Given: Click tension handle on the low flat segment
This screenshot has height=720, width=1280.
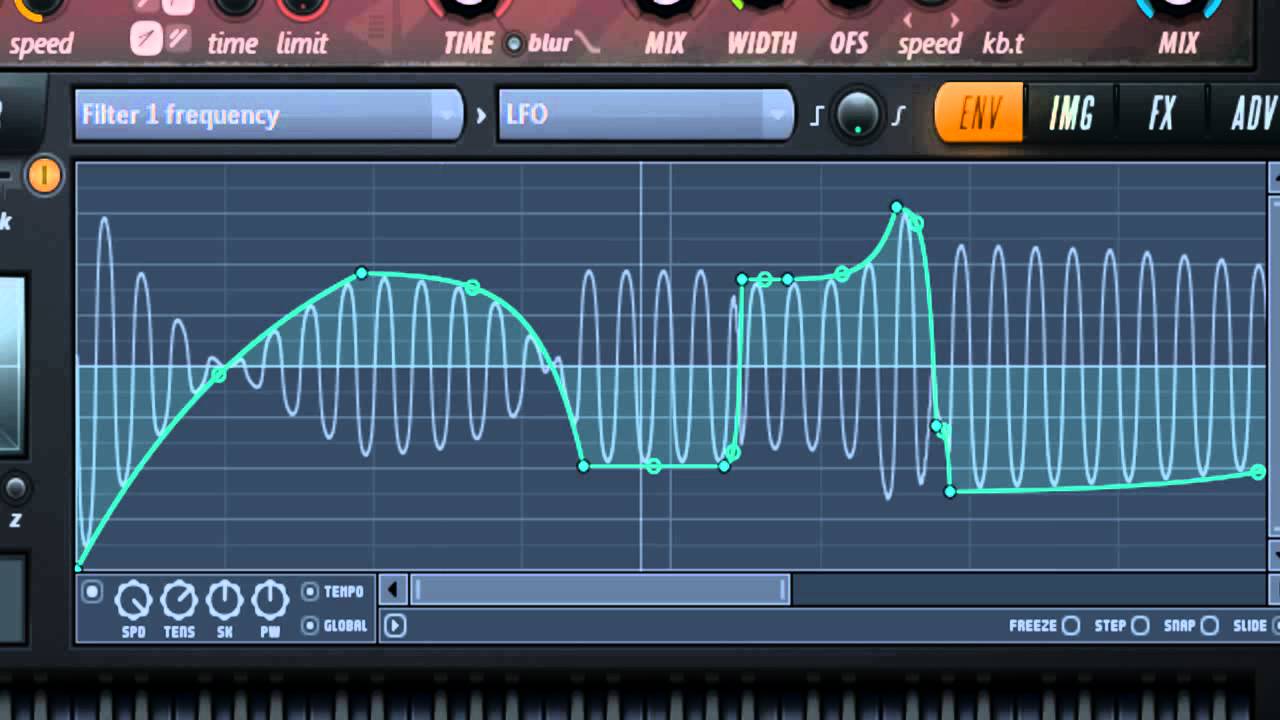Looking at the screenshot, I should [653, 466].
